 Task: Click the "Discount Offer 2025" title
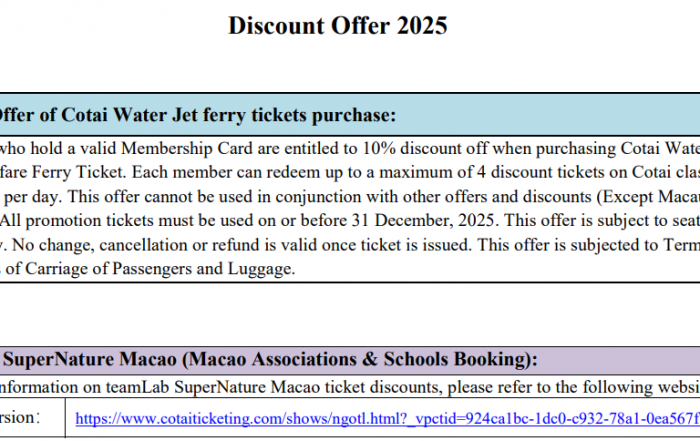point(338,25)
